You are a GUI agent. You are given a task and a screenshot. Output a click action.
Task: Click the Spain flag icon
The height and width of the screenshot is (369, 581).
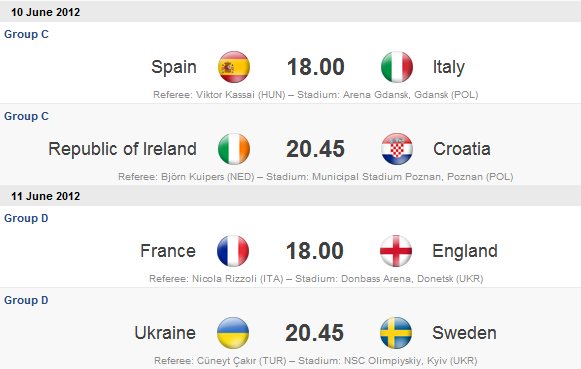point(234,67)
